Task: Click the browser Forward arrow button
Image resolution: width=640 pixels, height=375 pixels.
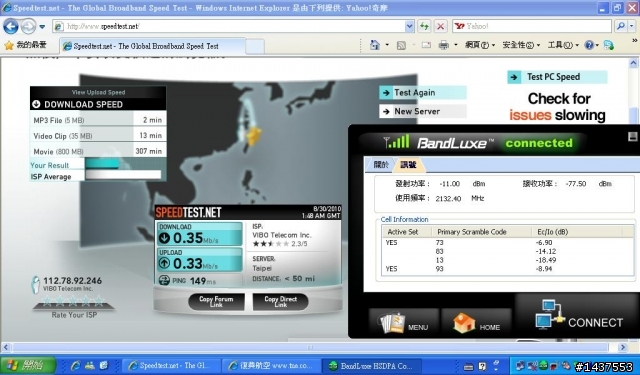Action: [x=28, y=27]
